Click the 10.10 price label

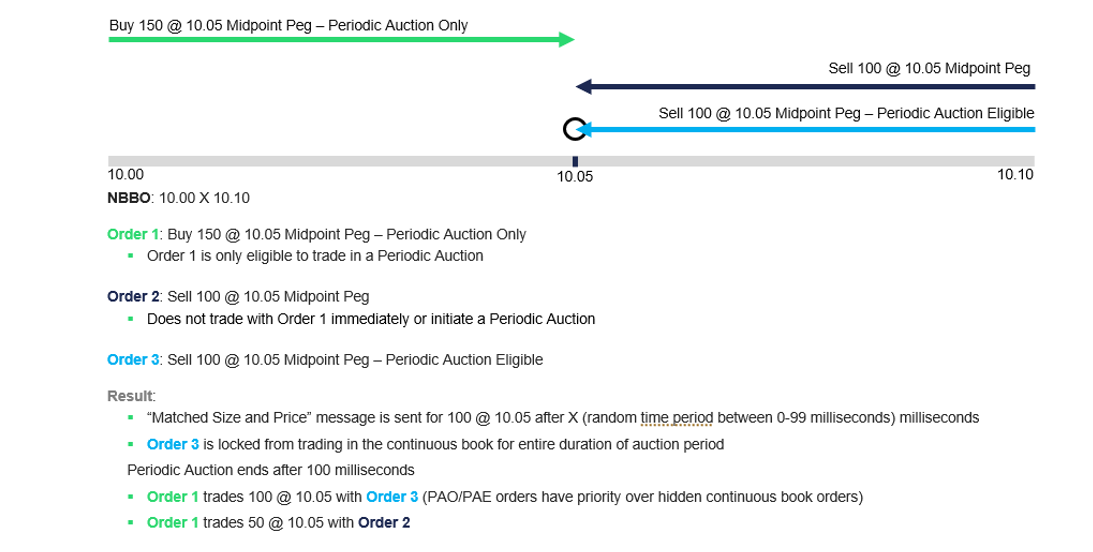(x=1015, y=174)
